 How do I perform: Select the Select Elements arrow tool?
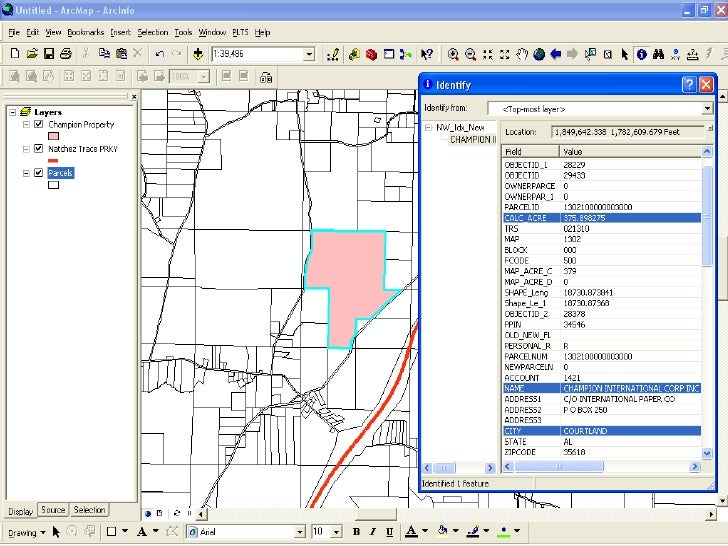(624, 55)
